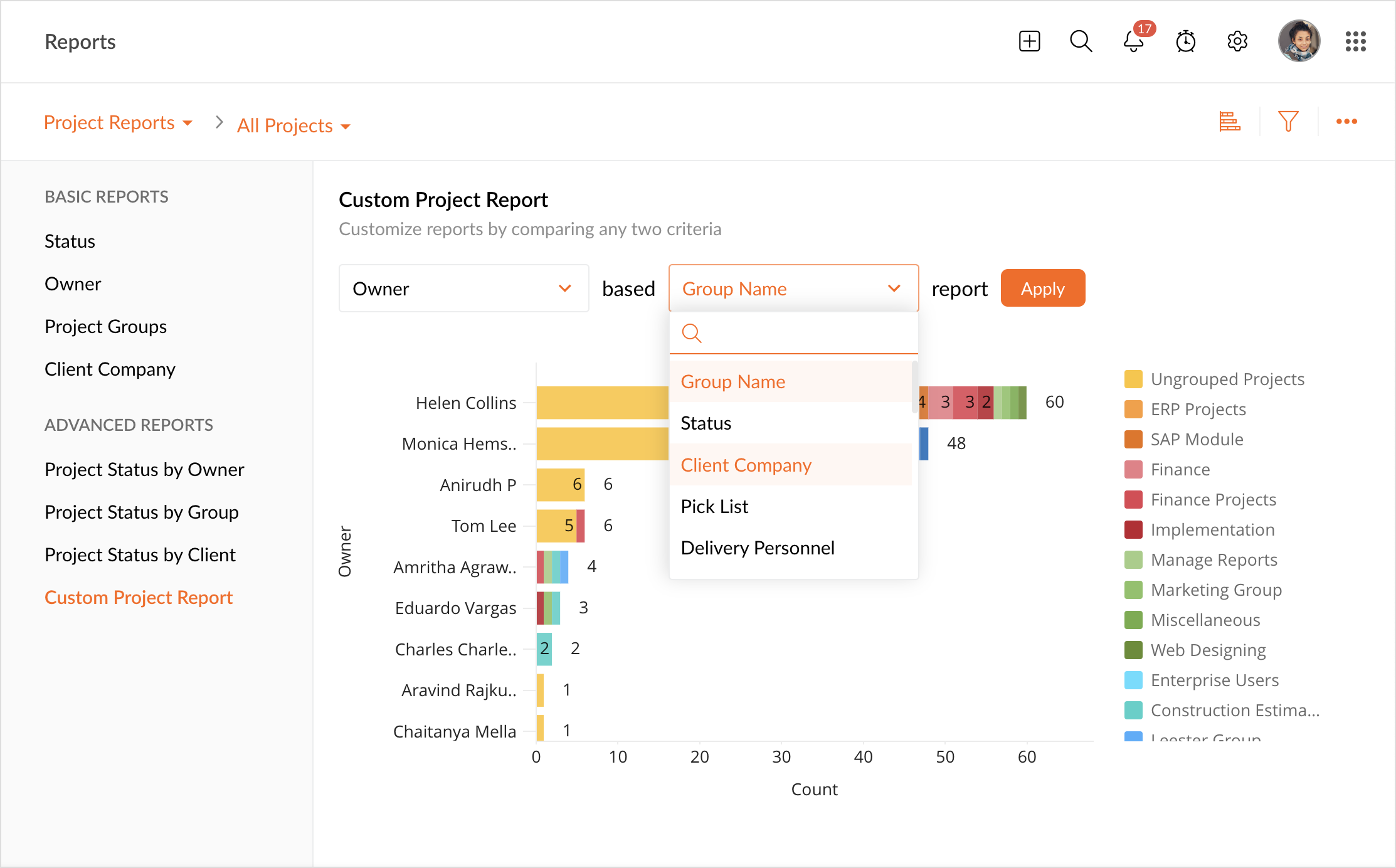Open the search magnifier in header
This screenshot has height=868, width=1396.
[1081, 41]
